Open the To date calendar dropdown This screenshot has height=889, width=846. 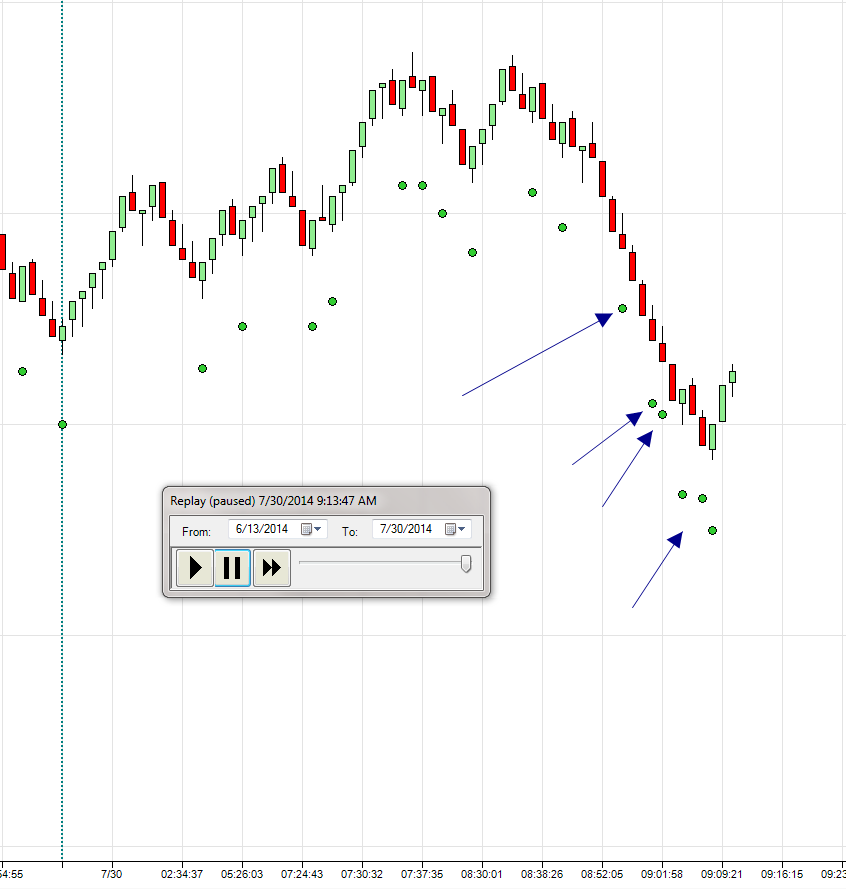tap(455, 529)
